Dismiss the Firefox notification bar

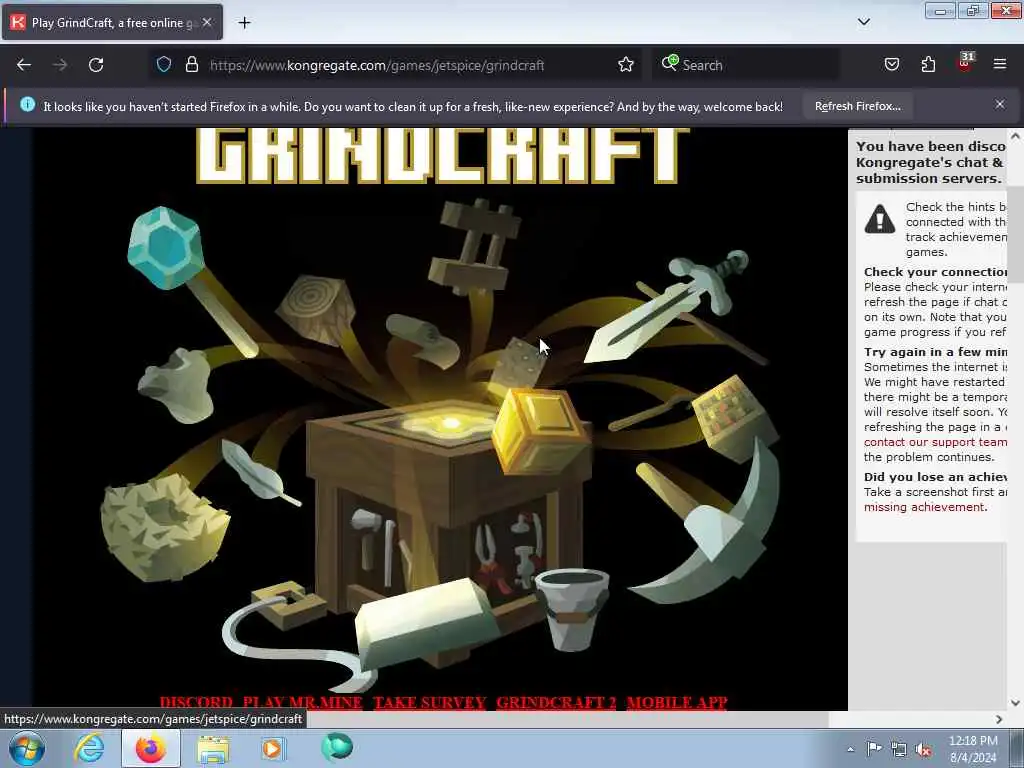(999, 104)
